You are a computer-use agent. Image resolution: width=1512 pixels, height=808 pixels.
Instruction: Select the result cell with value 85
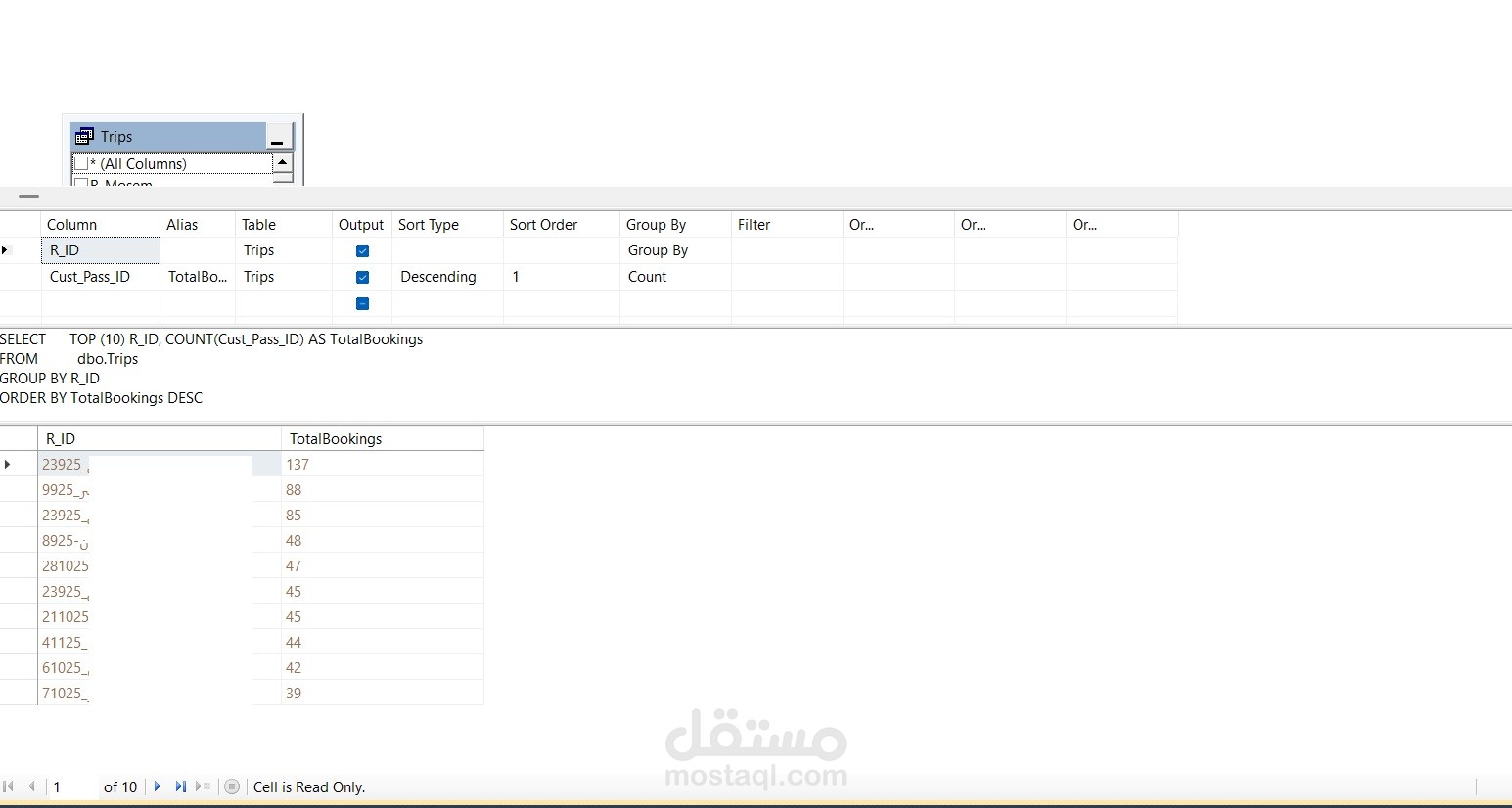coord(383,516)
